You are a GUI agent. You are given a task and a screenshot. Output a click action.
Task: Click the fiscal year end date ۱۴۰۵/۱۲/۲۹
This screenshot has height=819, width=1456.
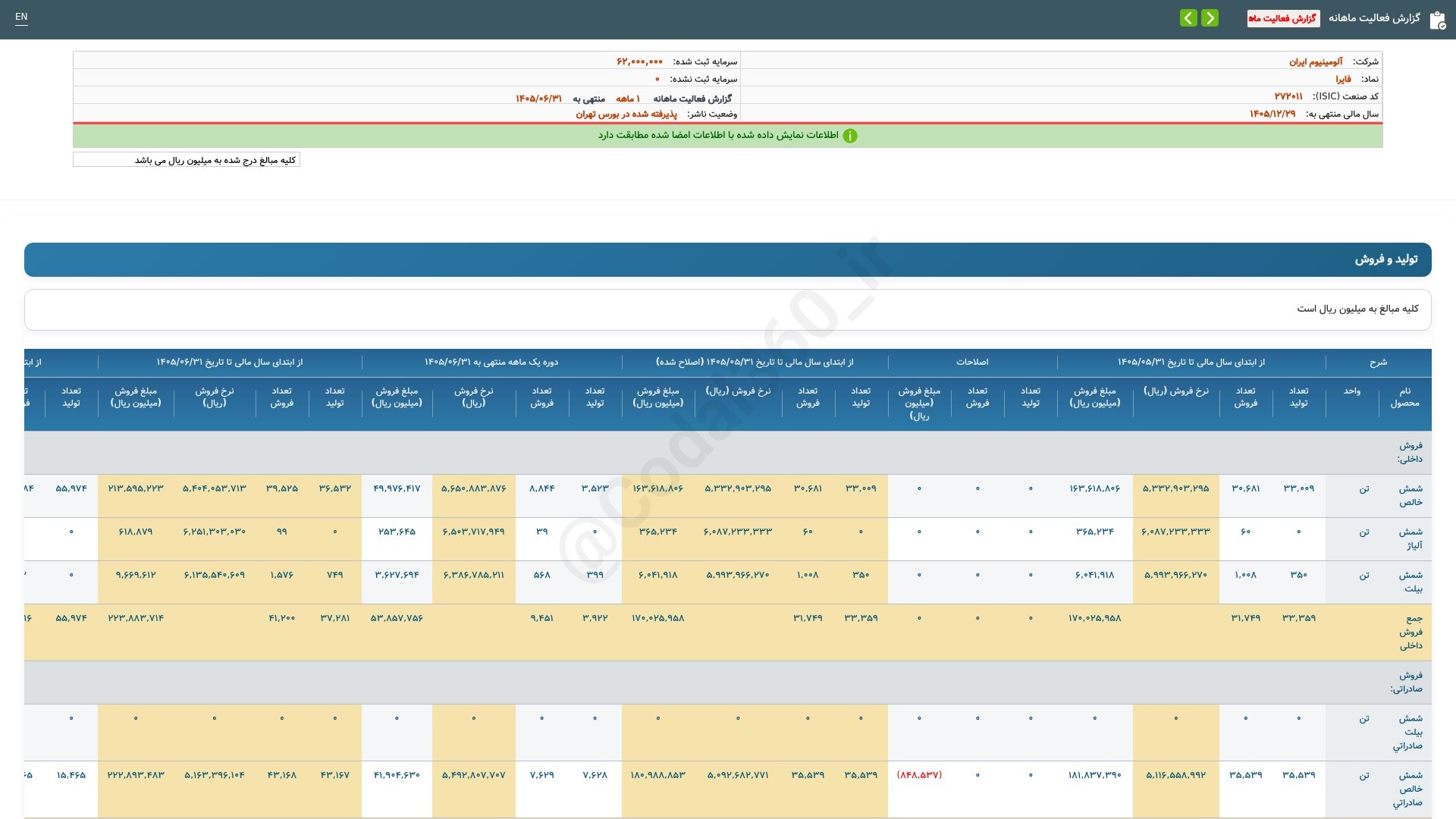pyautogui.click(x=1272, y=114)
